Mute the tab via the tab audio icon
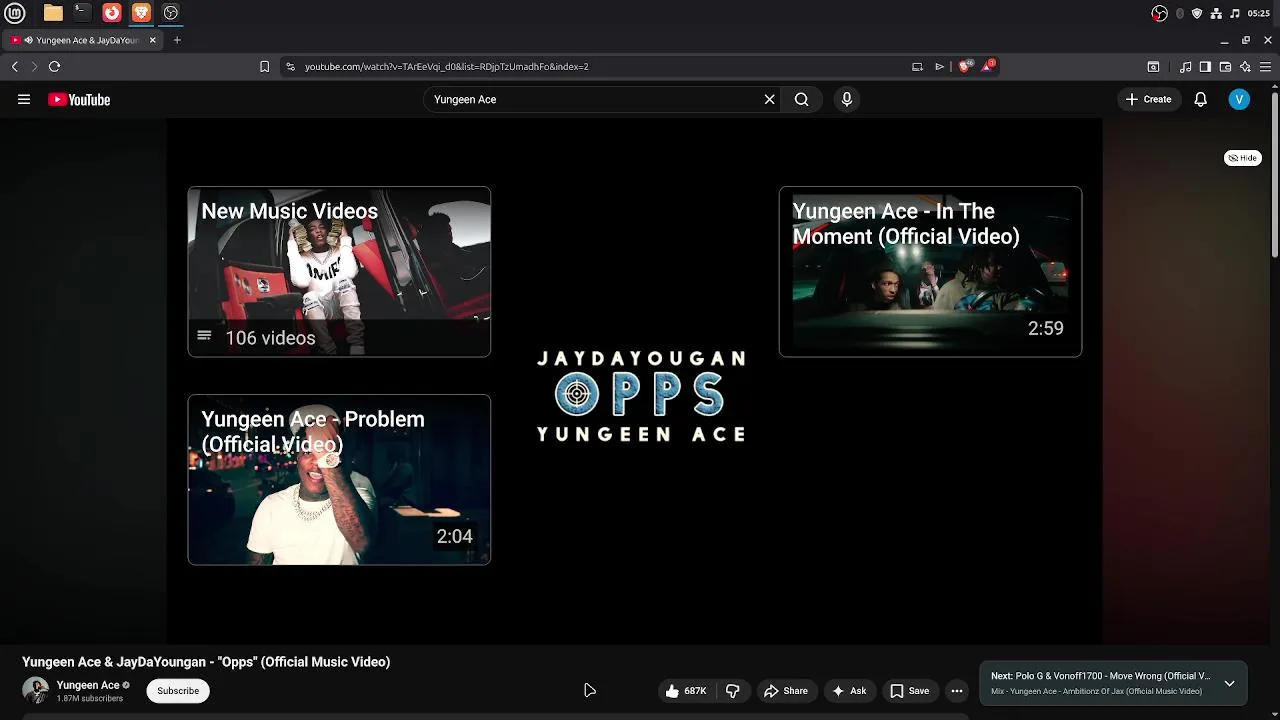Screen dimensions: 1280x720 28,40
